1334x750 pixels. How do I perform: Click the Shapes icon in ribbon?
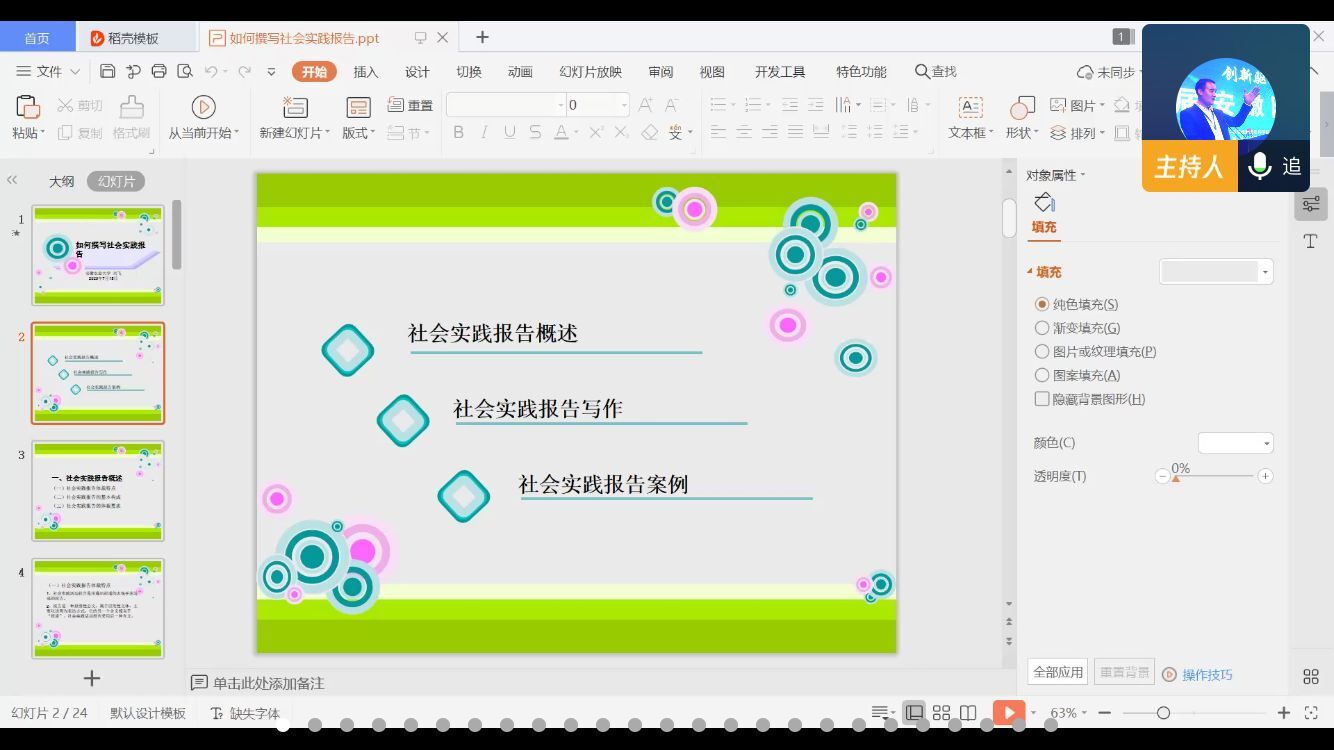tap(1022, 107)
